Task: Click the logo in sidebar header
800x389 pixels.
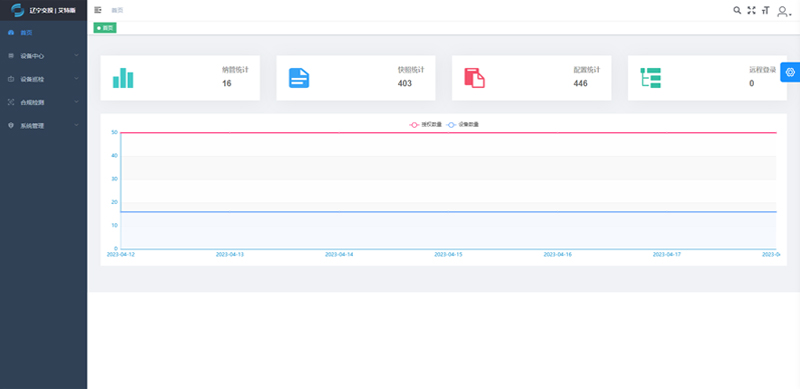Action: click(18, 10)
